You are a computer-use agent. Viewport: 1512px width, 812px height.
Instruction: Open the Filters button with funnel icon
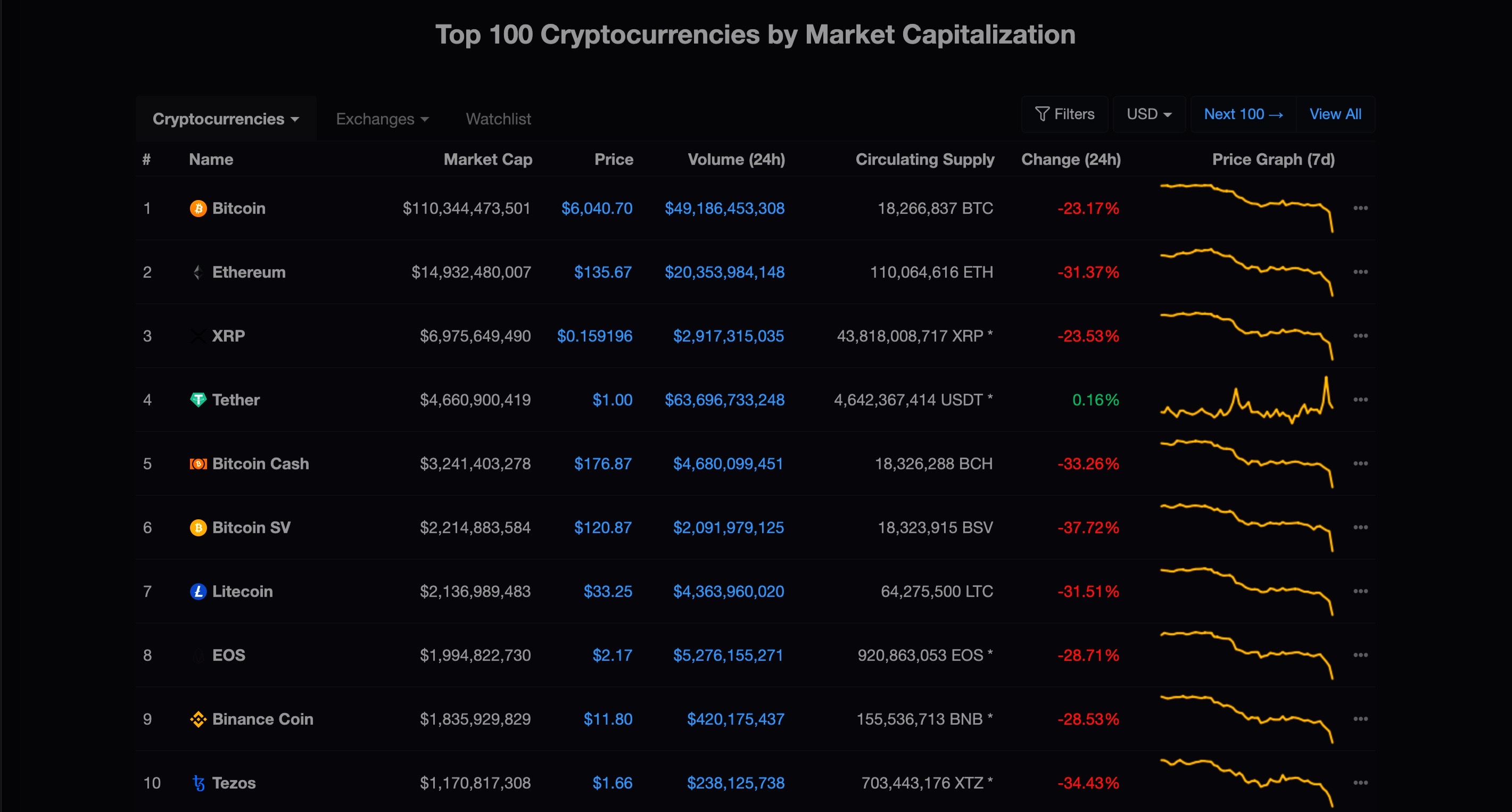1064,114
